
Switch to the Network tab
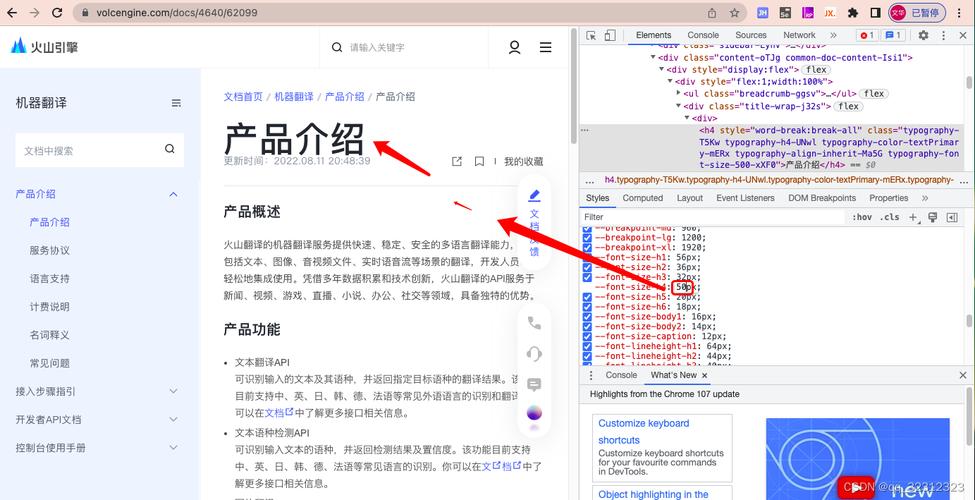click(799, 35)
